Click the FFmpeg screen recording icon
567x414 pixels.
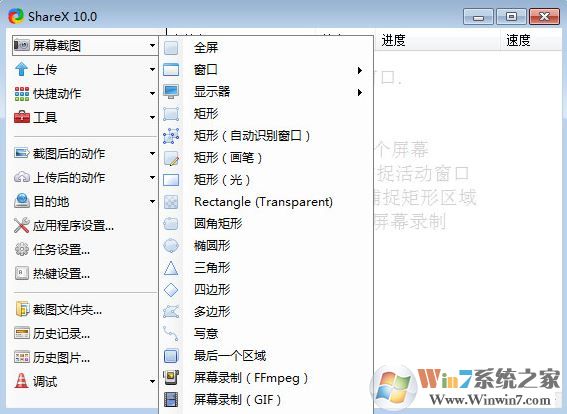(x=171, y=377)
